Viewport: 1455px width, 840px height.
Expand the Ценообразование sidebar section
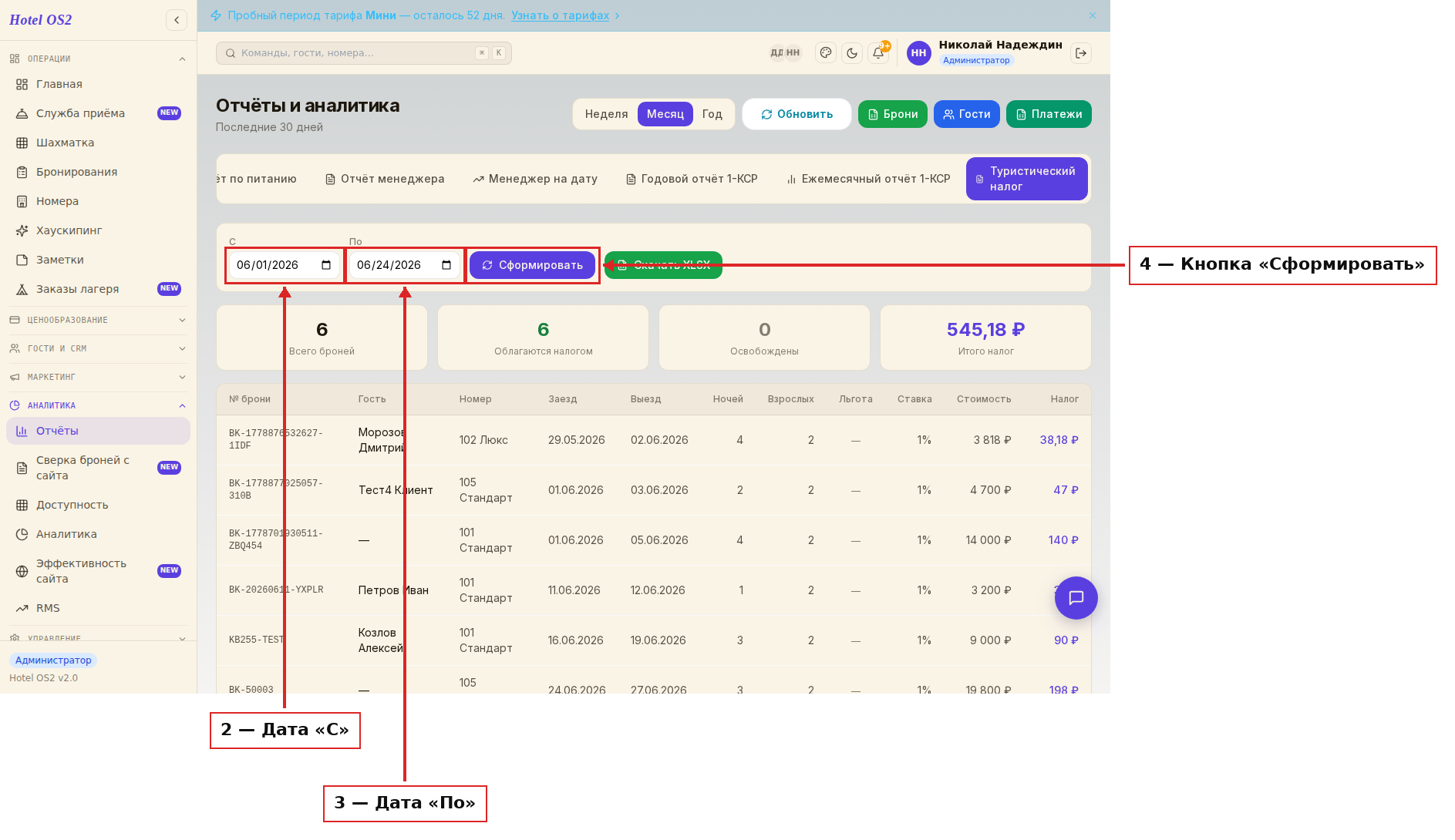[98, 320]
